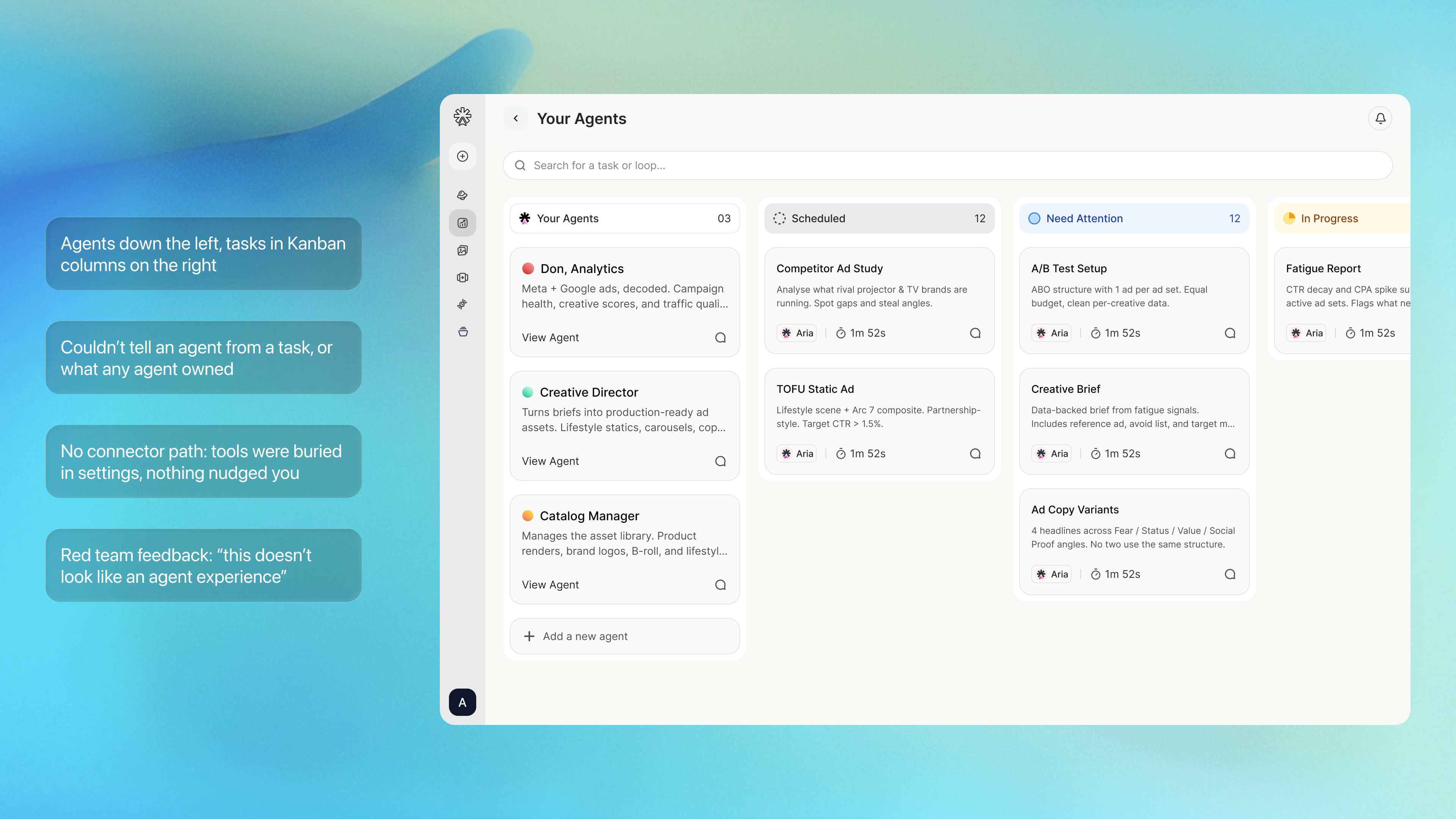Screen dimensions: 1456x819
Task: Open the Ad Copy Variants card title
Action: (x=1075, y=509)
